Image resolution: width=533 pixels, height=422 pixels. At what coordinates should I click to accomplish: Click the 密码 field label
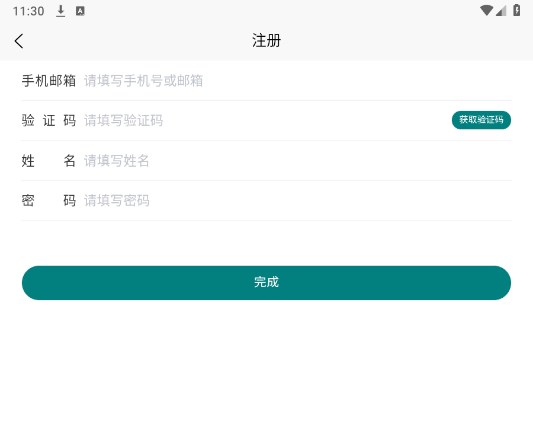coord(49,201)
